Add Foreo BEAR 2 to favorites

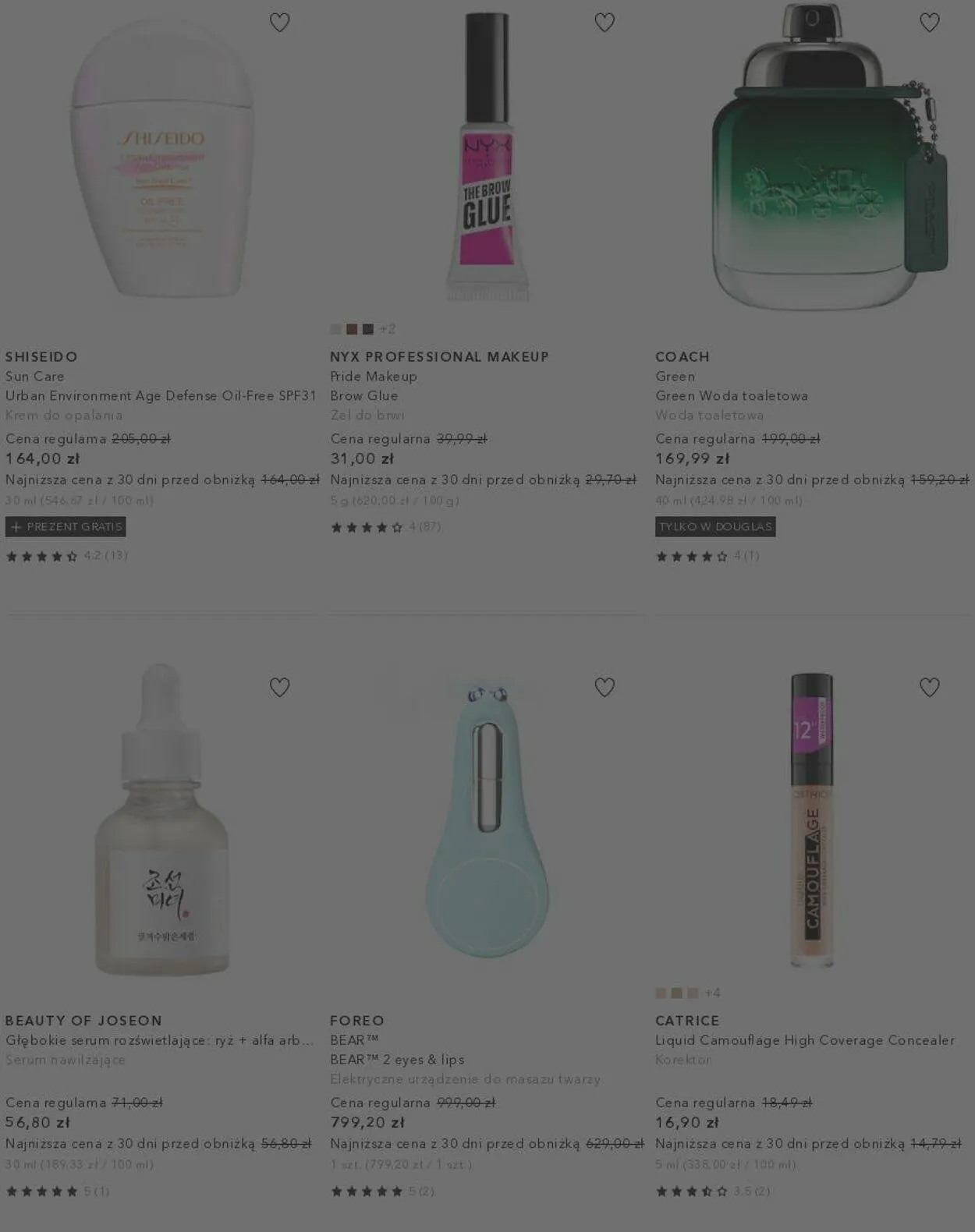pos(604,687)
